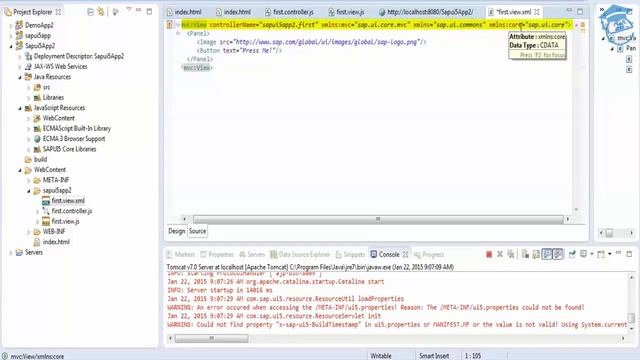The width and height of the screenshot is (640, 360).
Task: Maximize the console view
Action: point(629,254)
